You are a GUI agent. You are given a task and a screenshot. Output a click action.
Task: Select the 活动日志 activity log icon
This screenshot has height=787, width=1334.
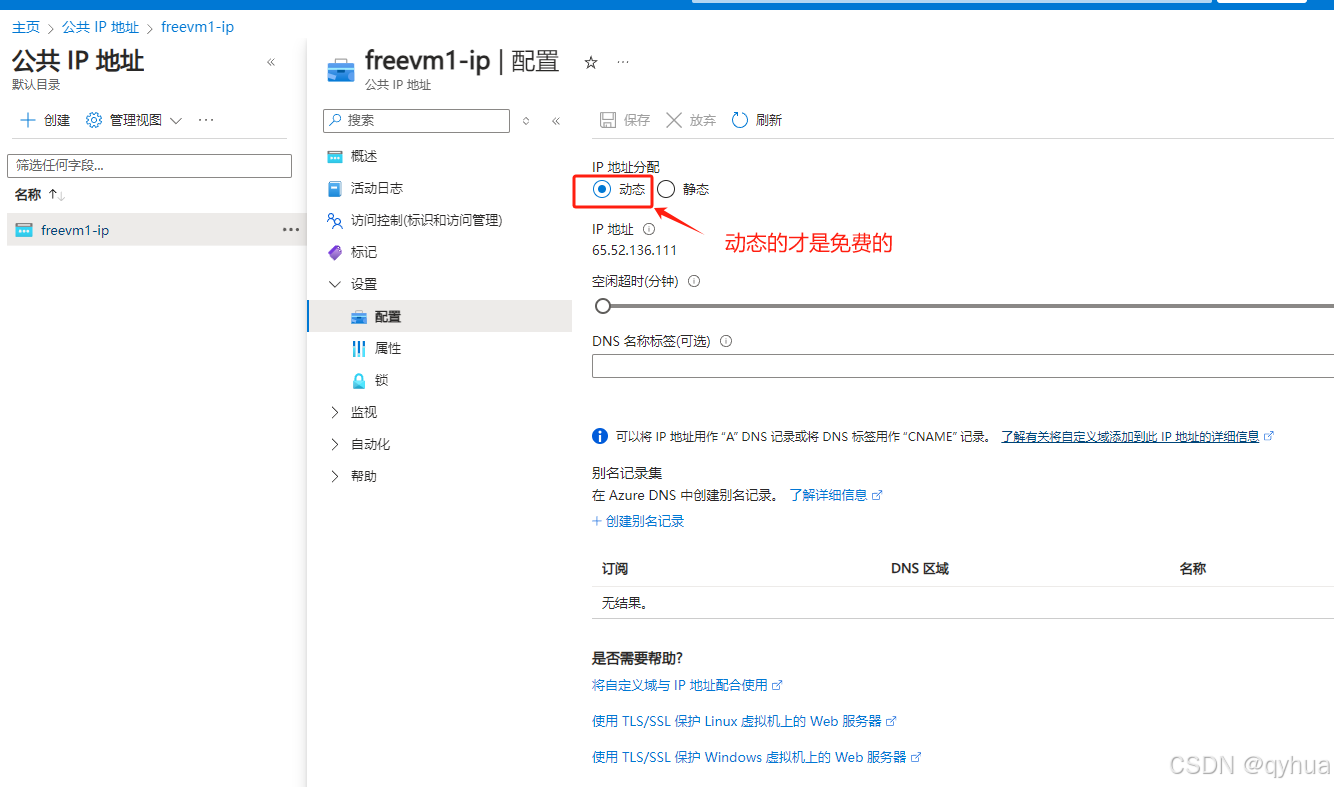tap(335, 188)
